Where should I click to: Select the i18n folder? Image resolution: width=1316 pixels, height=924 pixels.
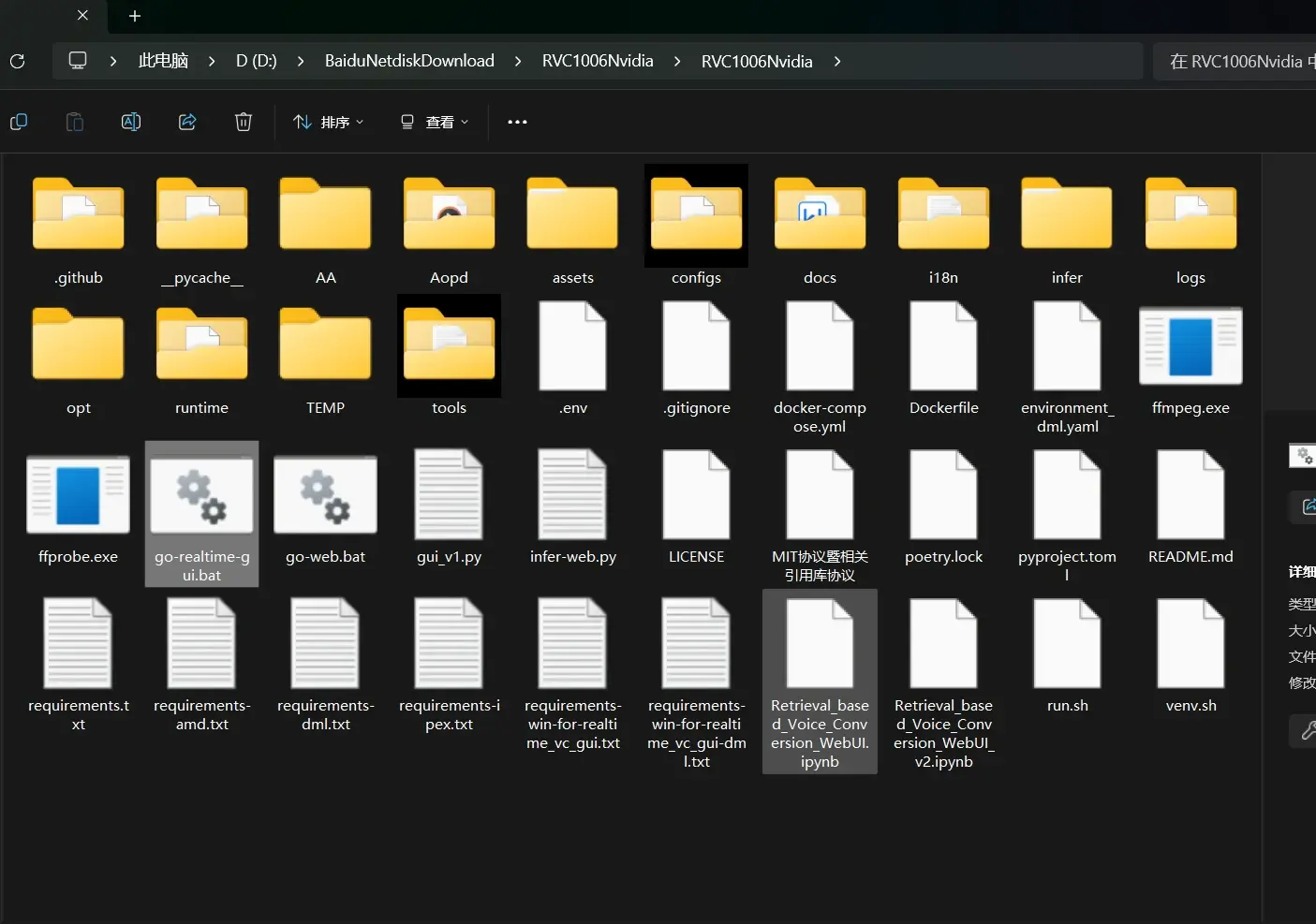(944, 230)
